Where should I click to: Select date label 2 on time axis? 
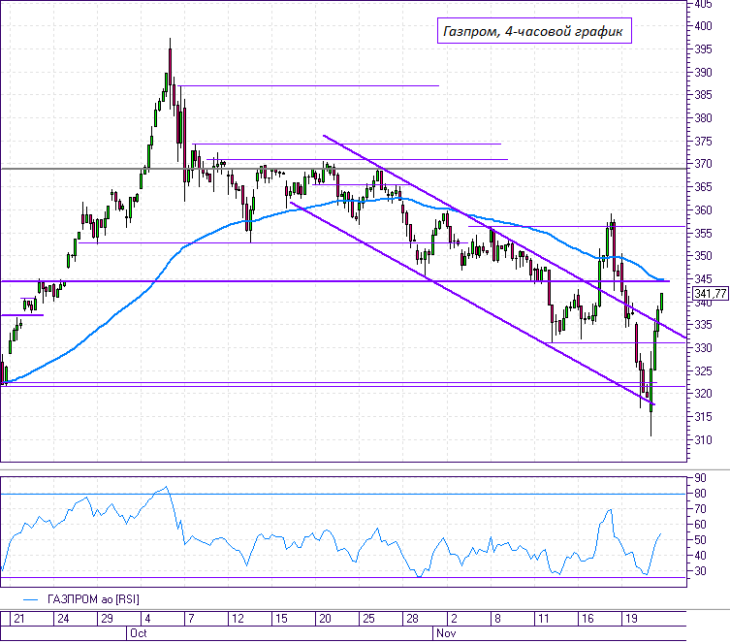[x=454, y=619]
